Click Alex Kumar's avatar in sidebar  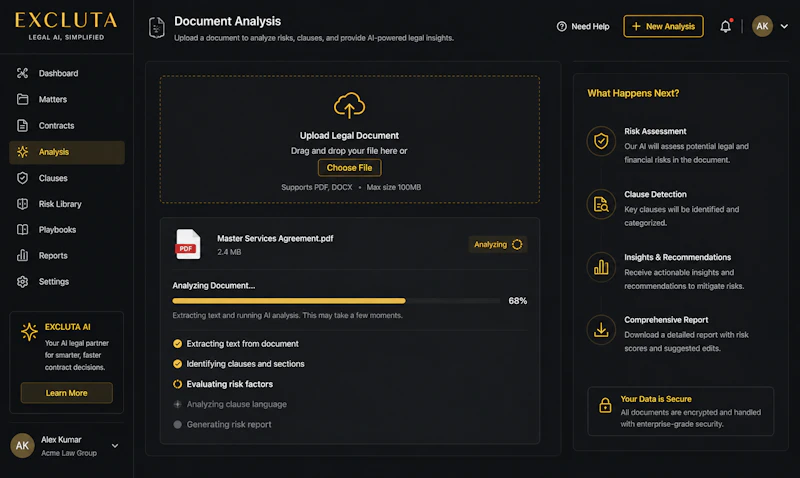(22, 445)
